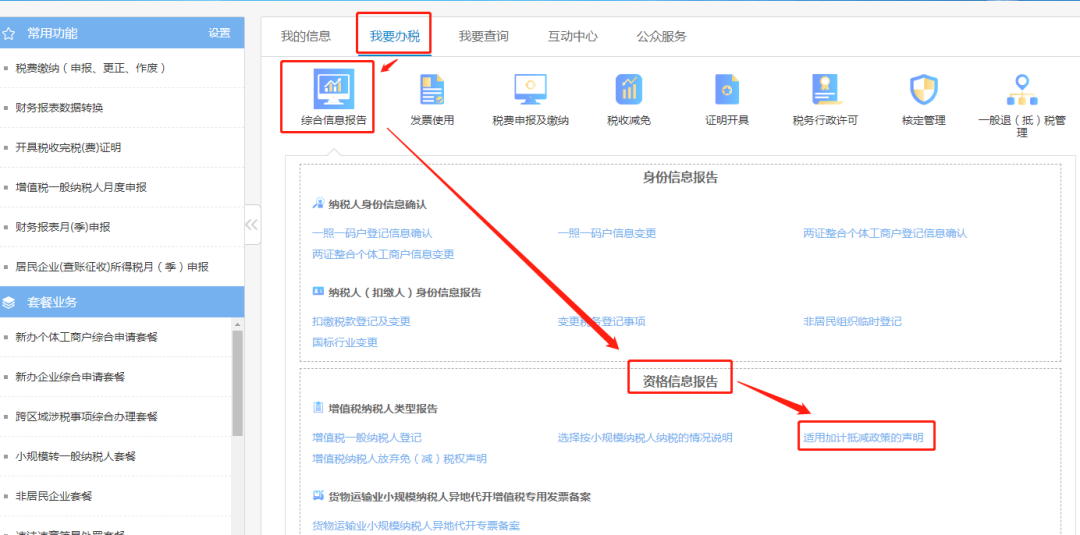
Task: Switch to 互动中心 tab
Action: (x=573, y=36)
